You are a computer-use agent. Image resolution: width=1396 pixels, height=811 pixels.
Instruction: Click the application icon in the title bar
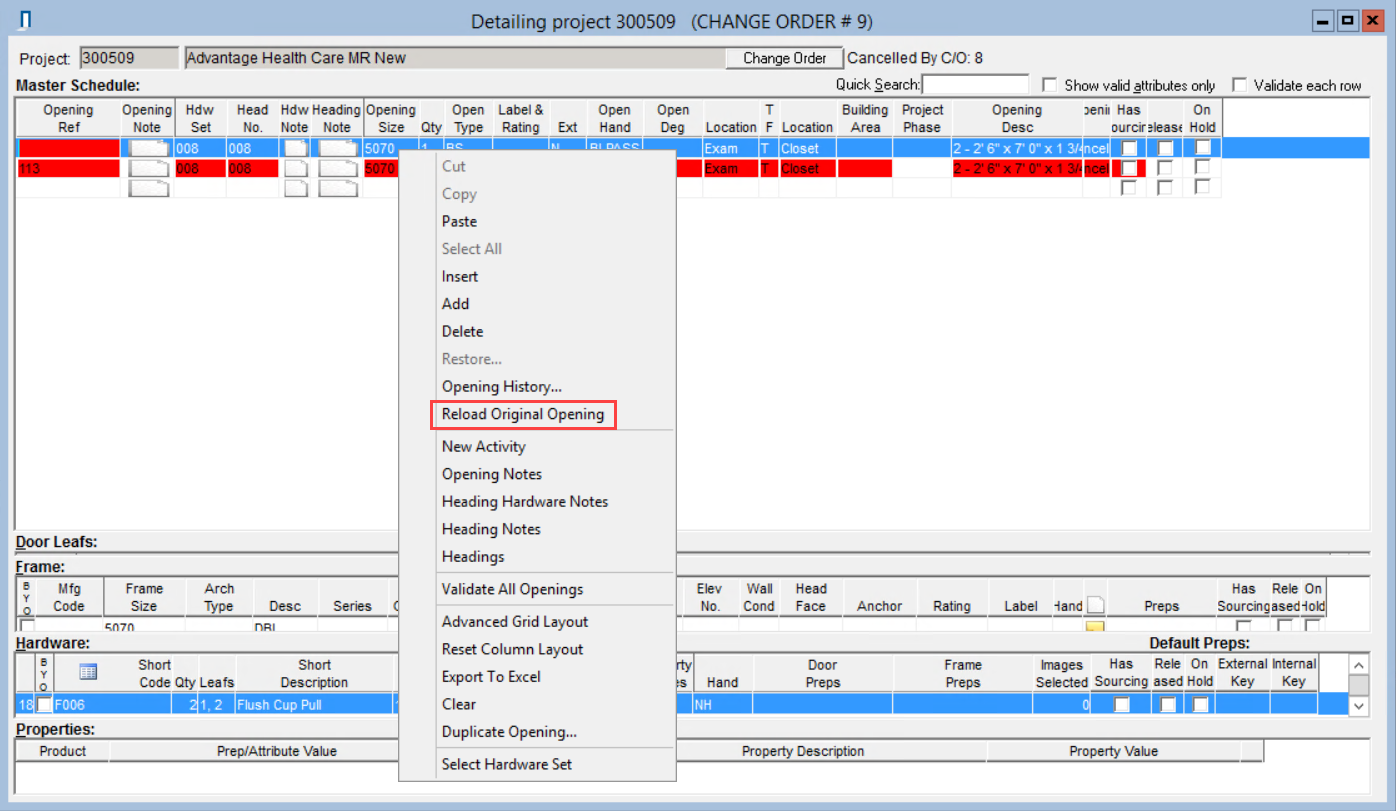click(26, 21)
